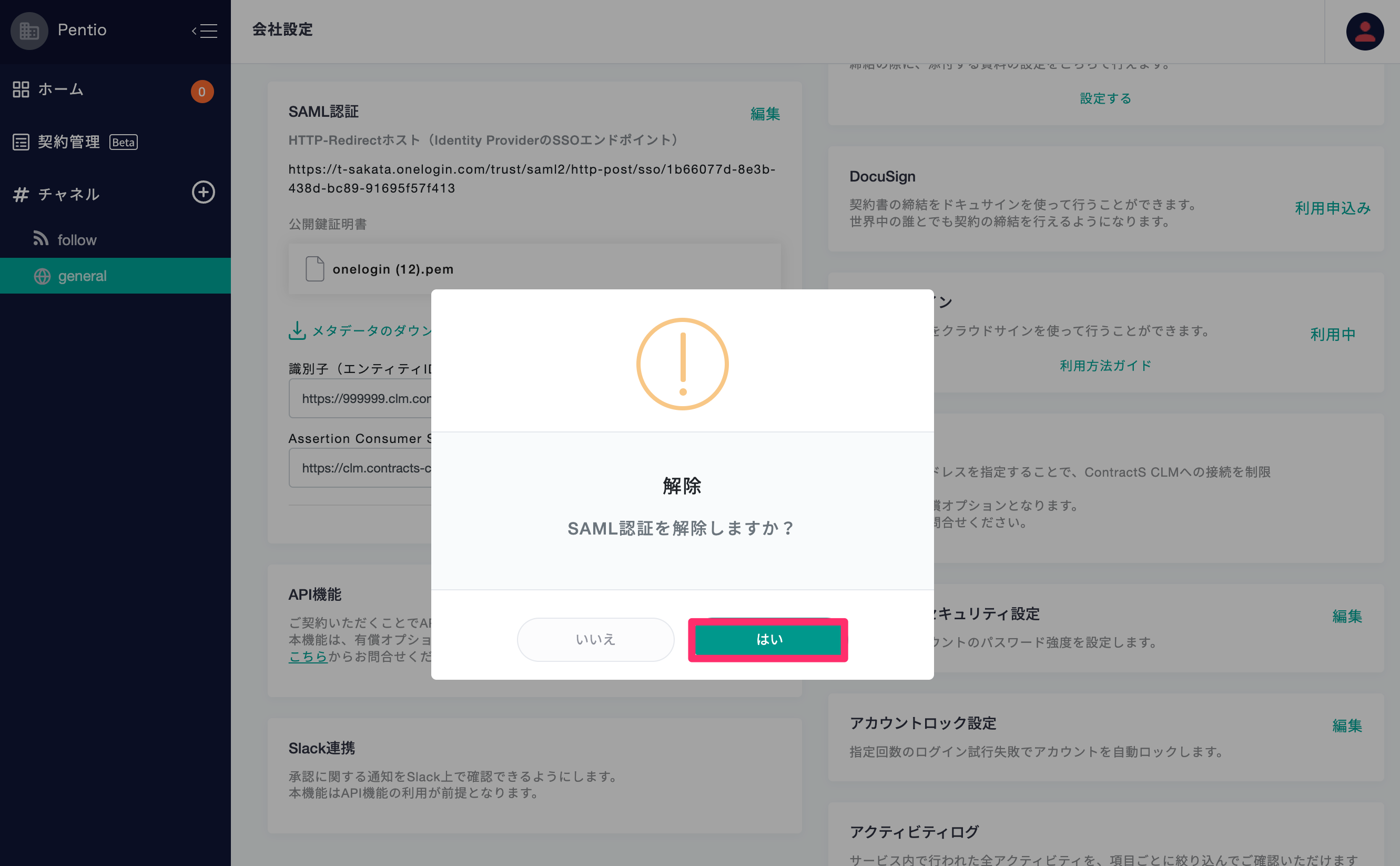1400x866 pixels.
Task: Focus the entity ID input field
Action: point(360,398)
